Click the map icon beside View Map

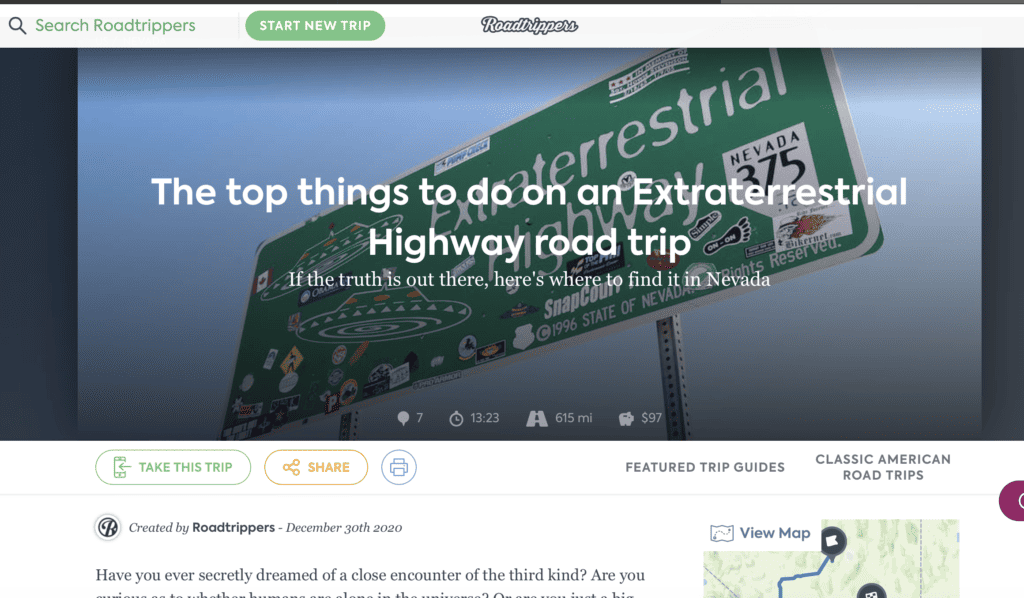coord(722,534)
